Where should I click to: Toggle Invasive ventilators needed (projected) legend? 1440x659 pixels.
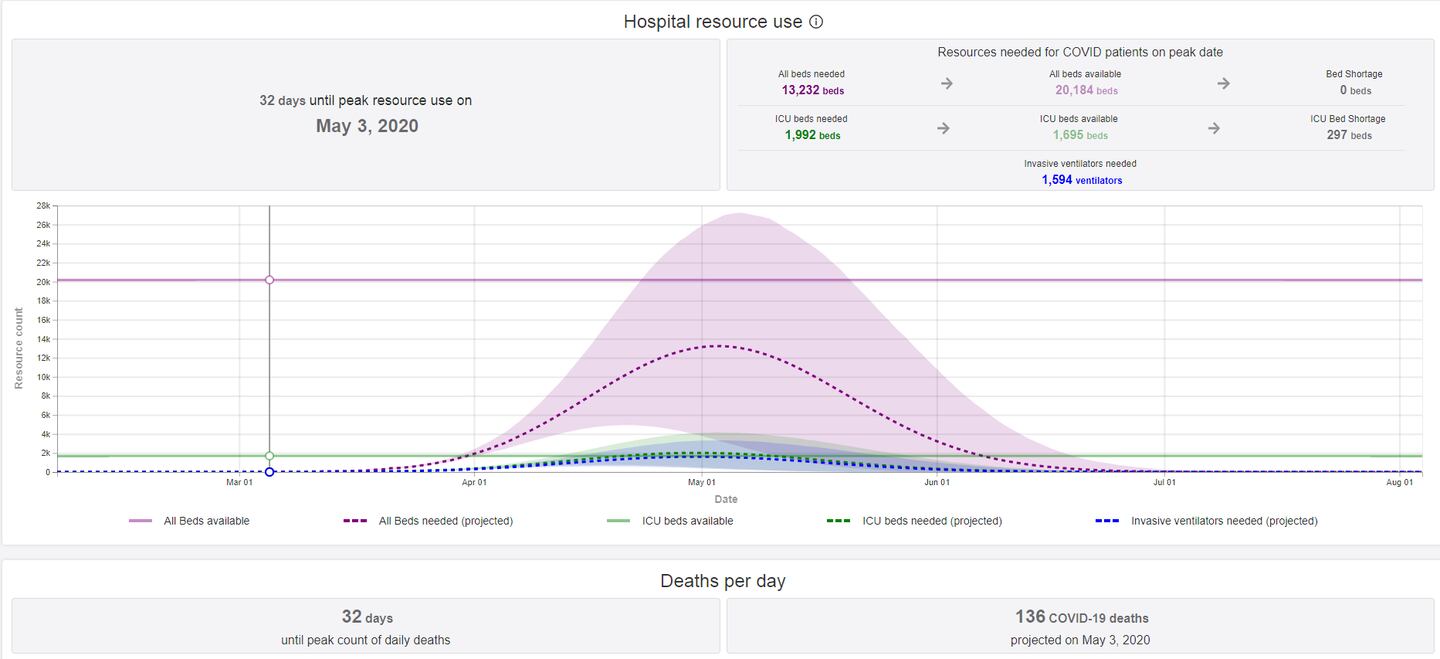1207,521
